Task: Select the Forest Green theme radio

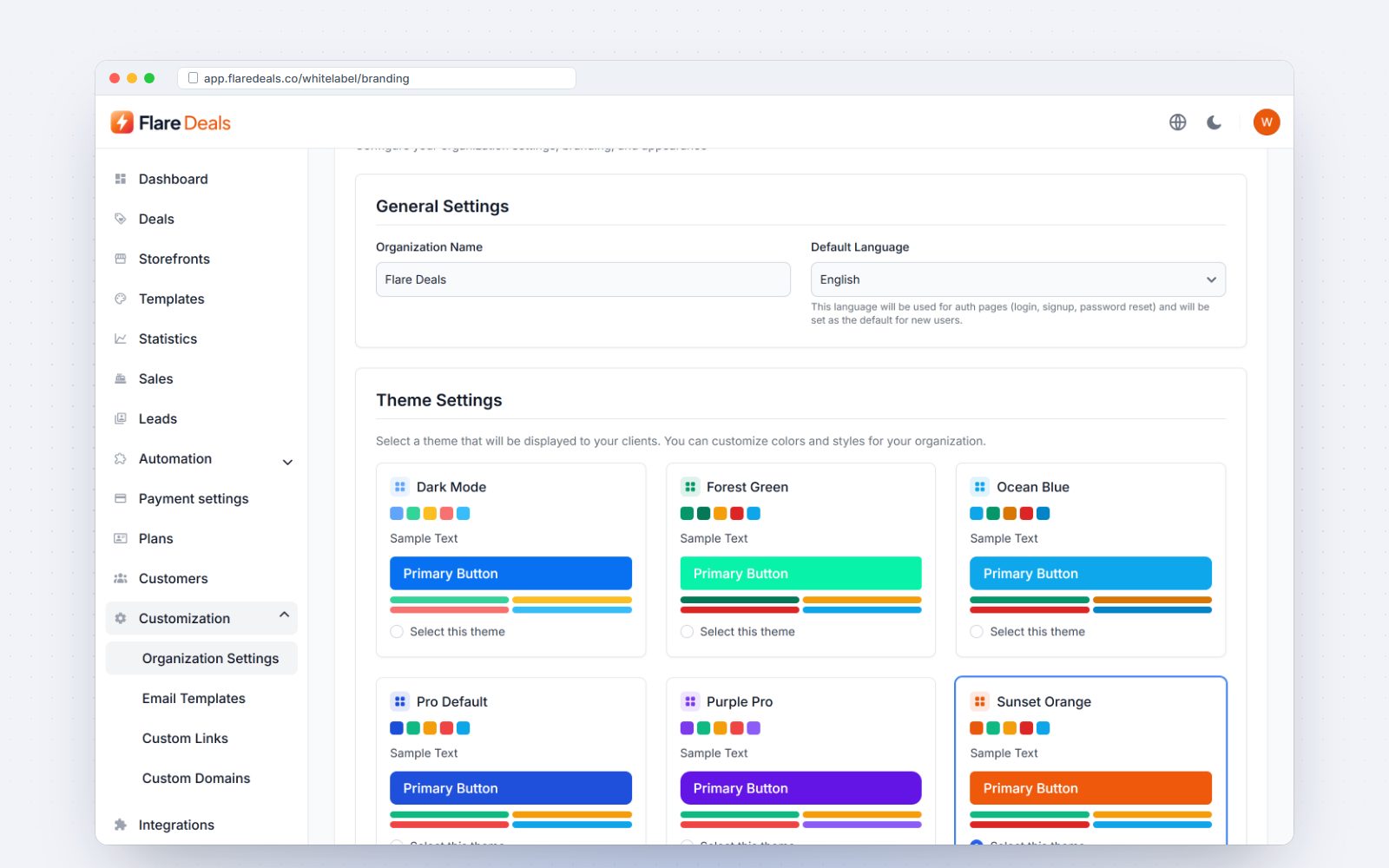Action: point(687,632)
